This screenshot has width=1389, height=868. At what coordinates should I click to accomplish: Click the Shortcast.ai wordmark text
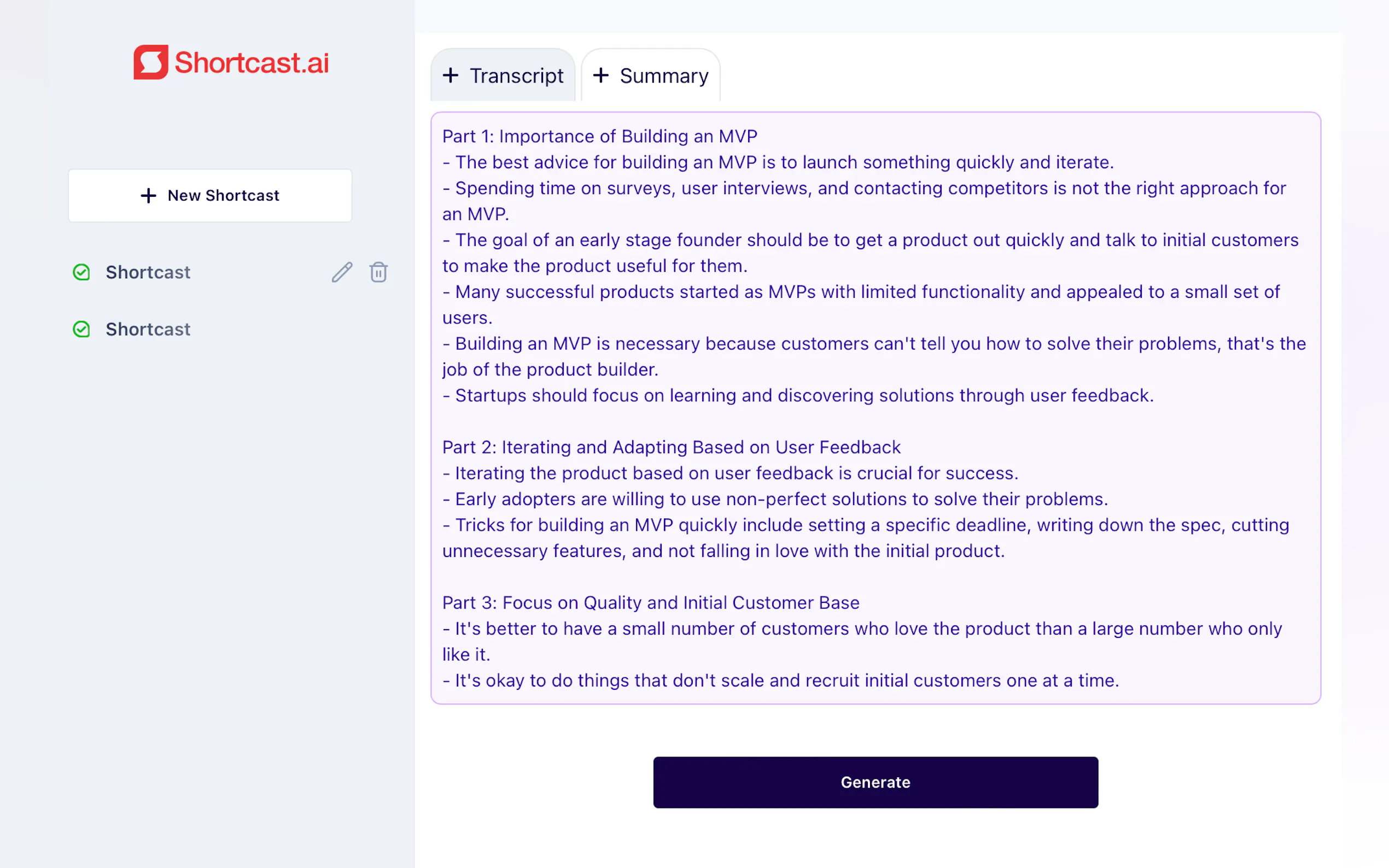pyautogui.click(x=252, y=62)
